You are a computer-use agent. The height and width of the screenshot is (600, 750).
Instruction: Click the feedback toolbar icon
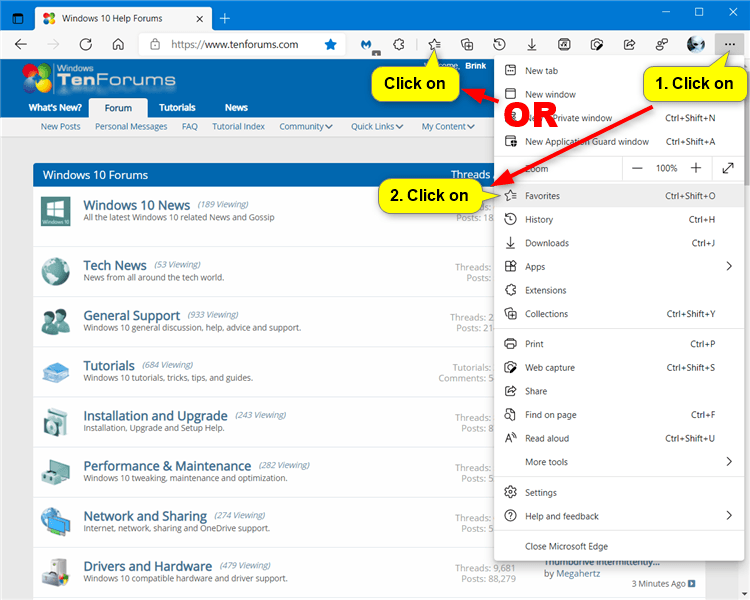coord(662,44)
